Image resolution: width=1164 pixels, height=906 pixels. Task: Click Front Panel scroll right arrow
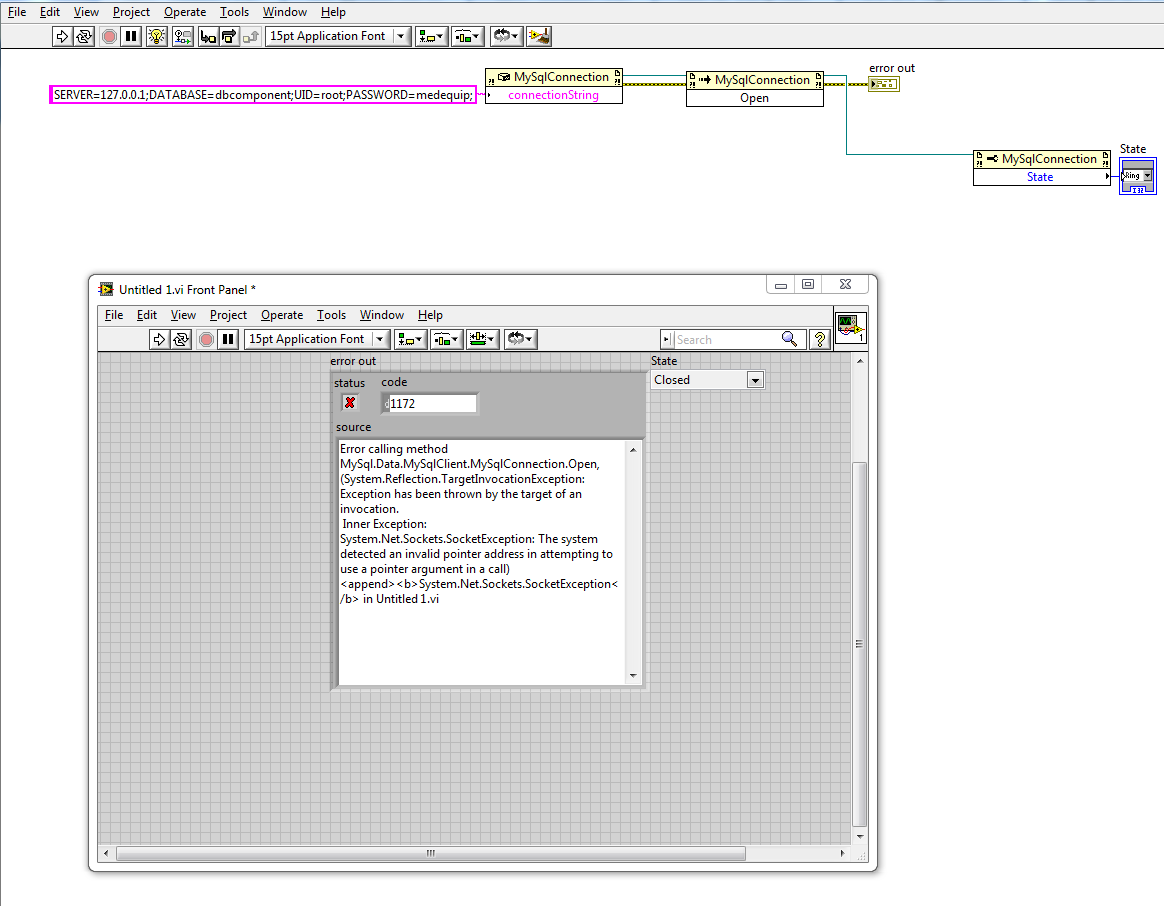click(842, 853)
